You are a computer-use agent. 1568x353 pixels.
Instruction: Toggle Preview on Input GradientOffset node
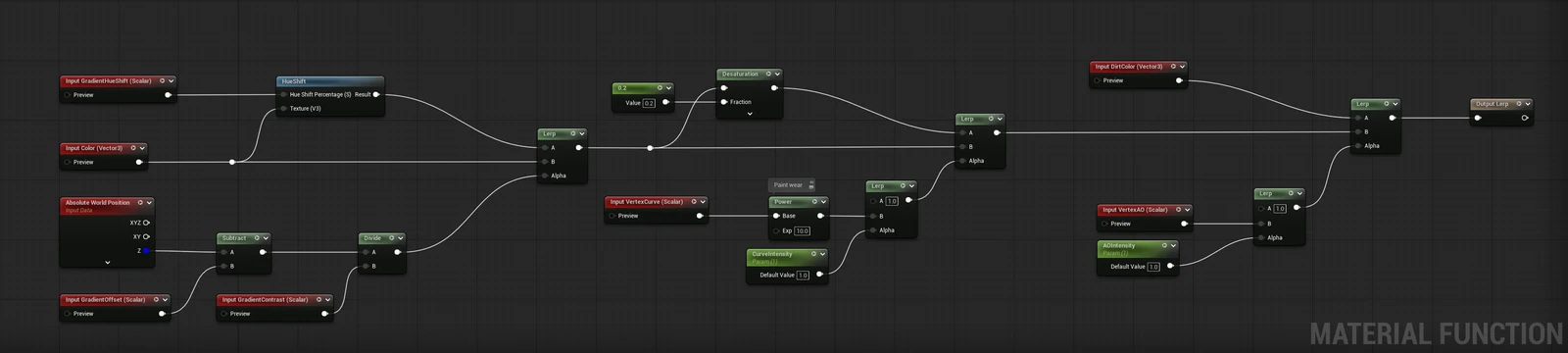[x=68, y=314]
